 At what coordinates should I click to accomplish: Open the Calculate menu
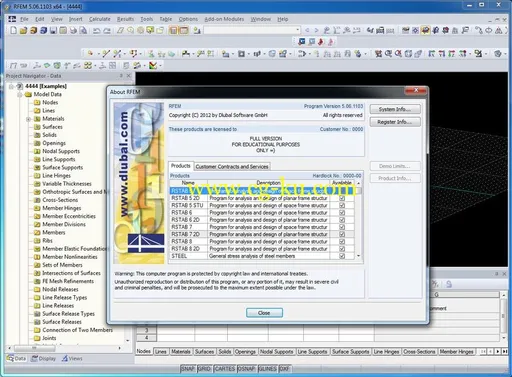tap(99, 19)
